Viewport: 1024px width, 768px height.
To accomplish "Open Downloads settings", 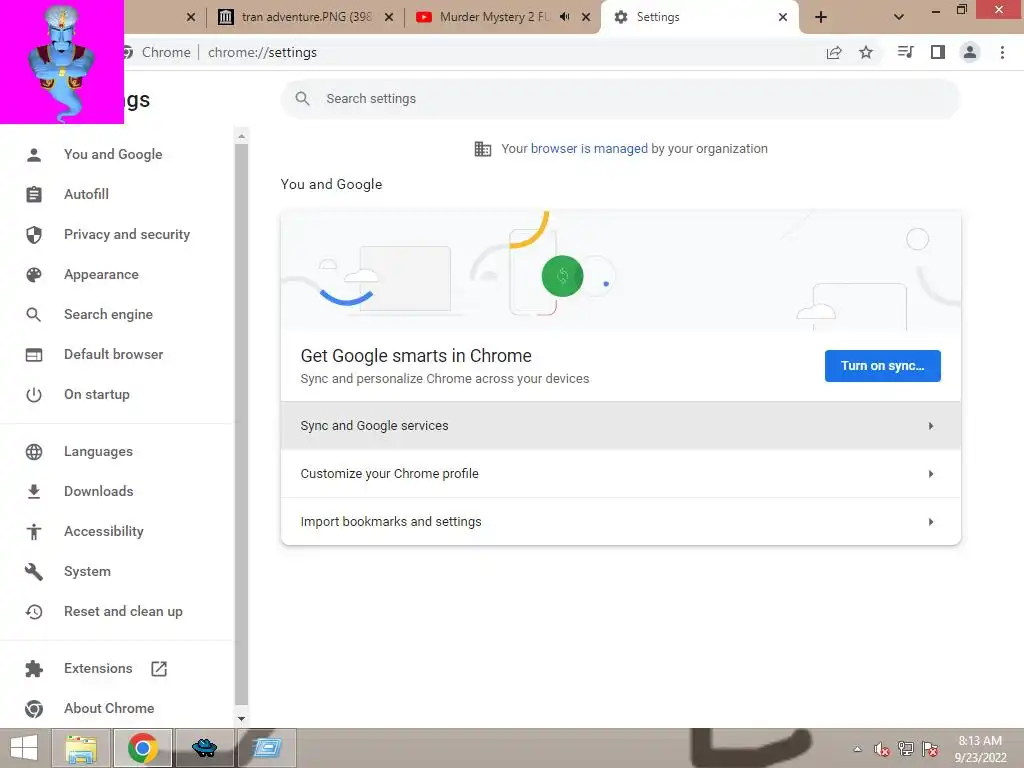I will tap(99, 491).
